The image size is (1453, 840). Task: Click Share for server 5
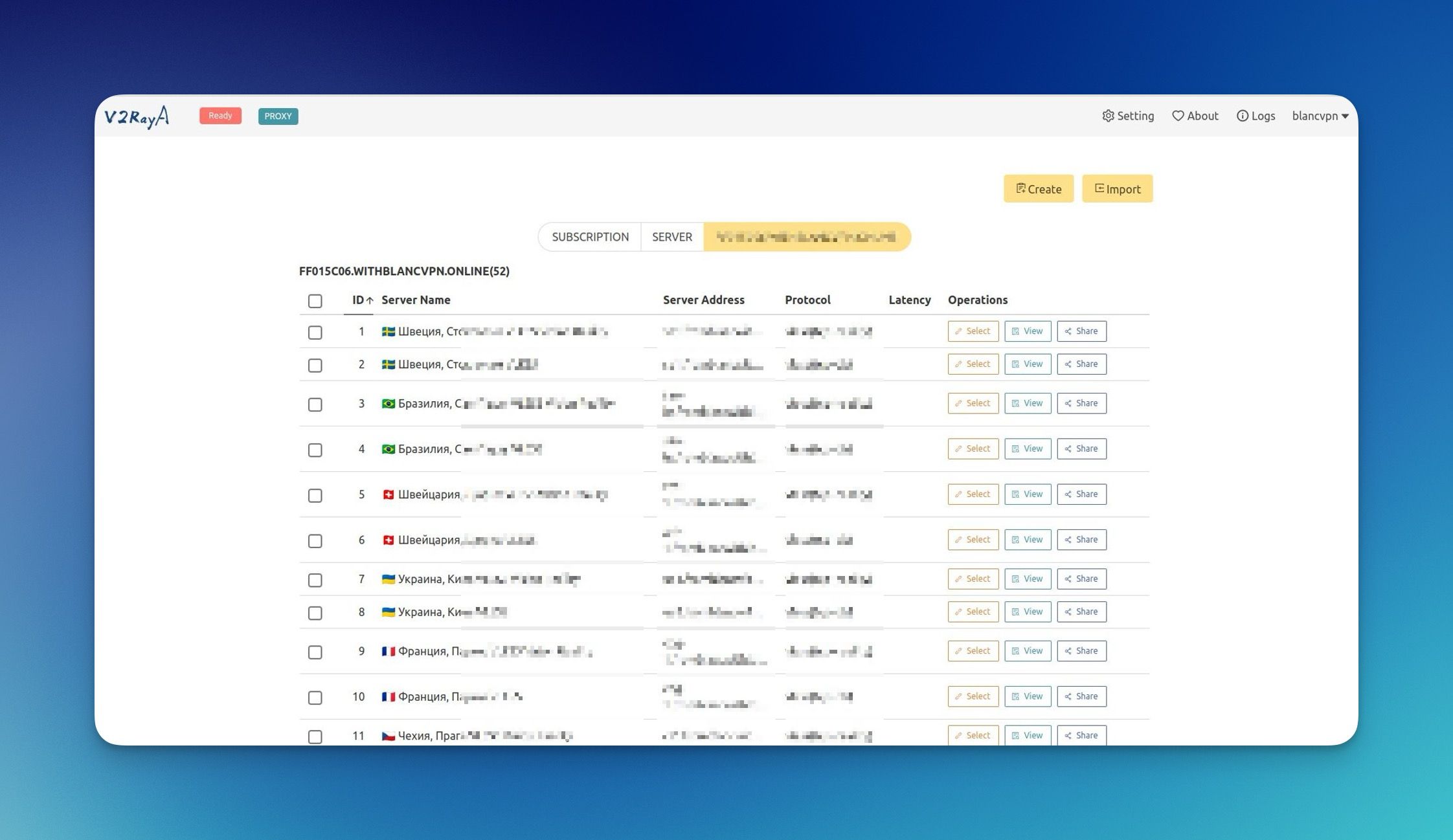point(1081,494)
